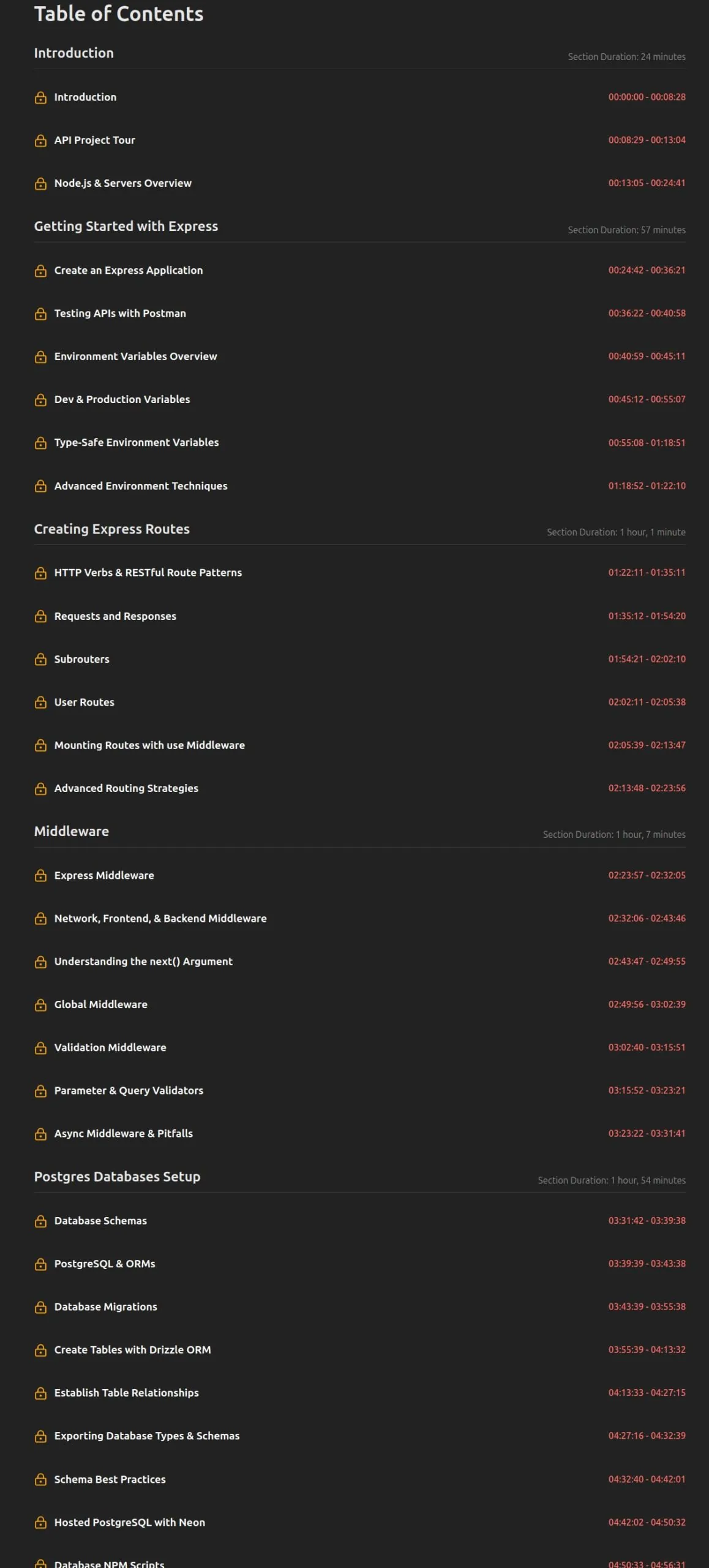The height and width of the screenshot is (1568, 709).
Task: Click lock icon beside Express Middleware
Action: click(40, 875)
